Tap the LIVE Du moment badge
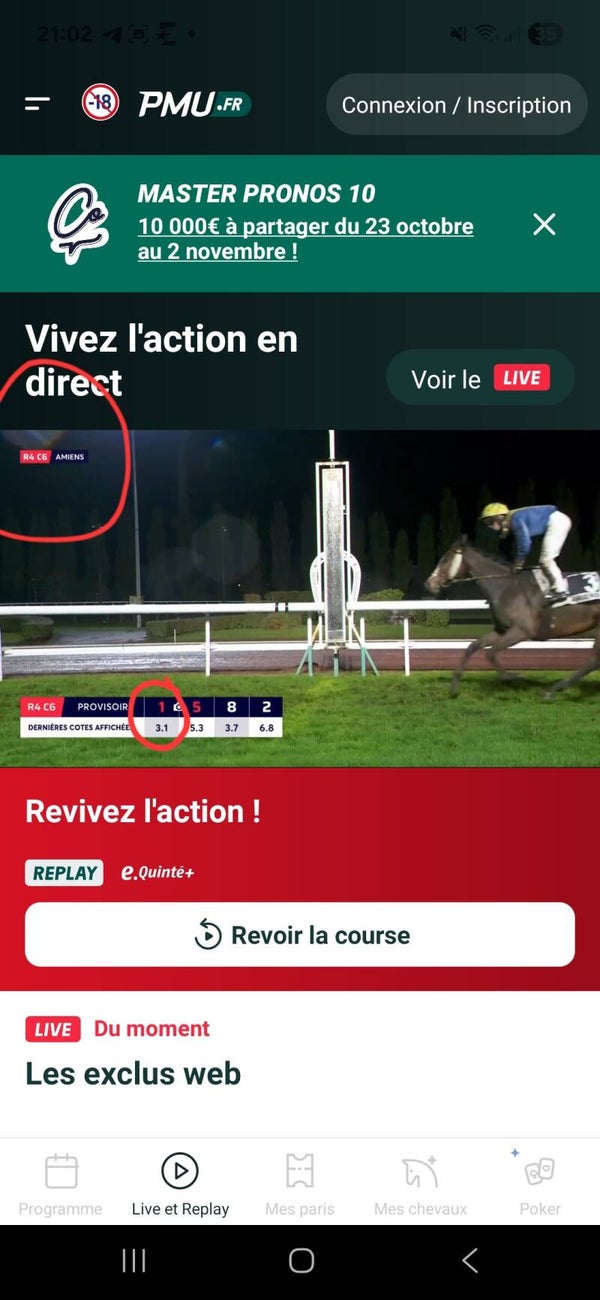Screen dimensions: 600x1300 pos(53,1029)
